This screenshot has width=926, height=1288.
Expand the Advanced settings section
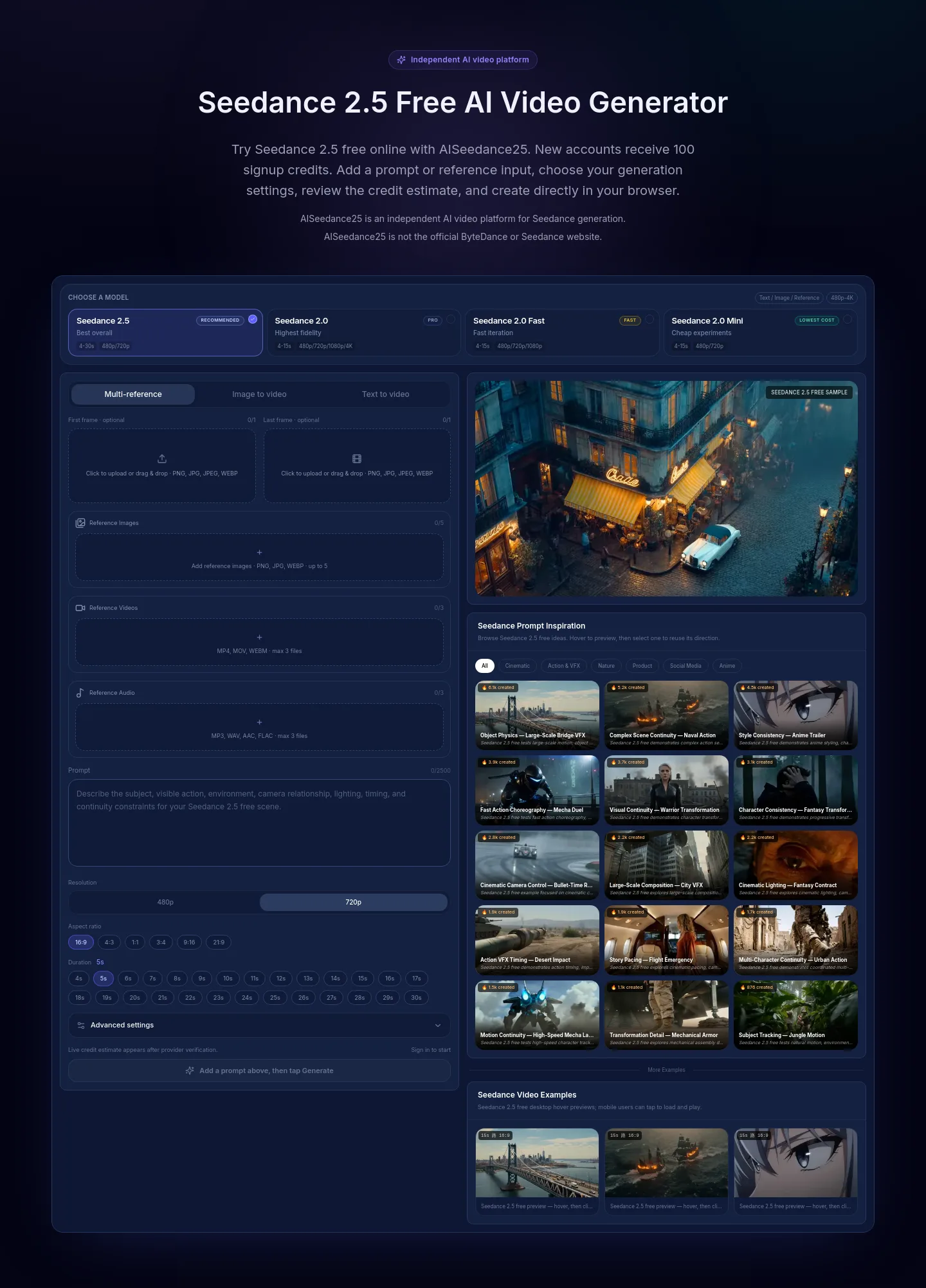tap(259, 1026)
